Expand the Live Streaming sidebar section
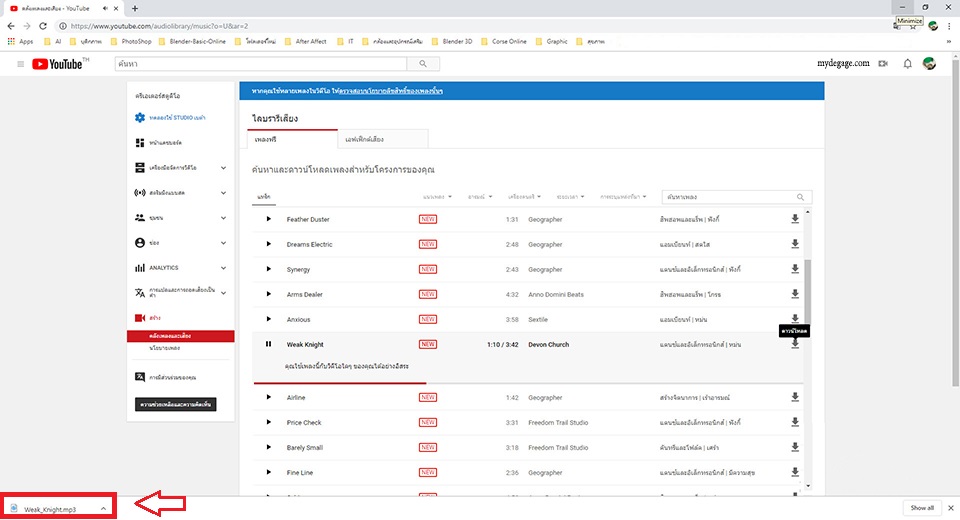Image resolution: width=960 pixels, height=520 pixels. pos(223,193)
